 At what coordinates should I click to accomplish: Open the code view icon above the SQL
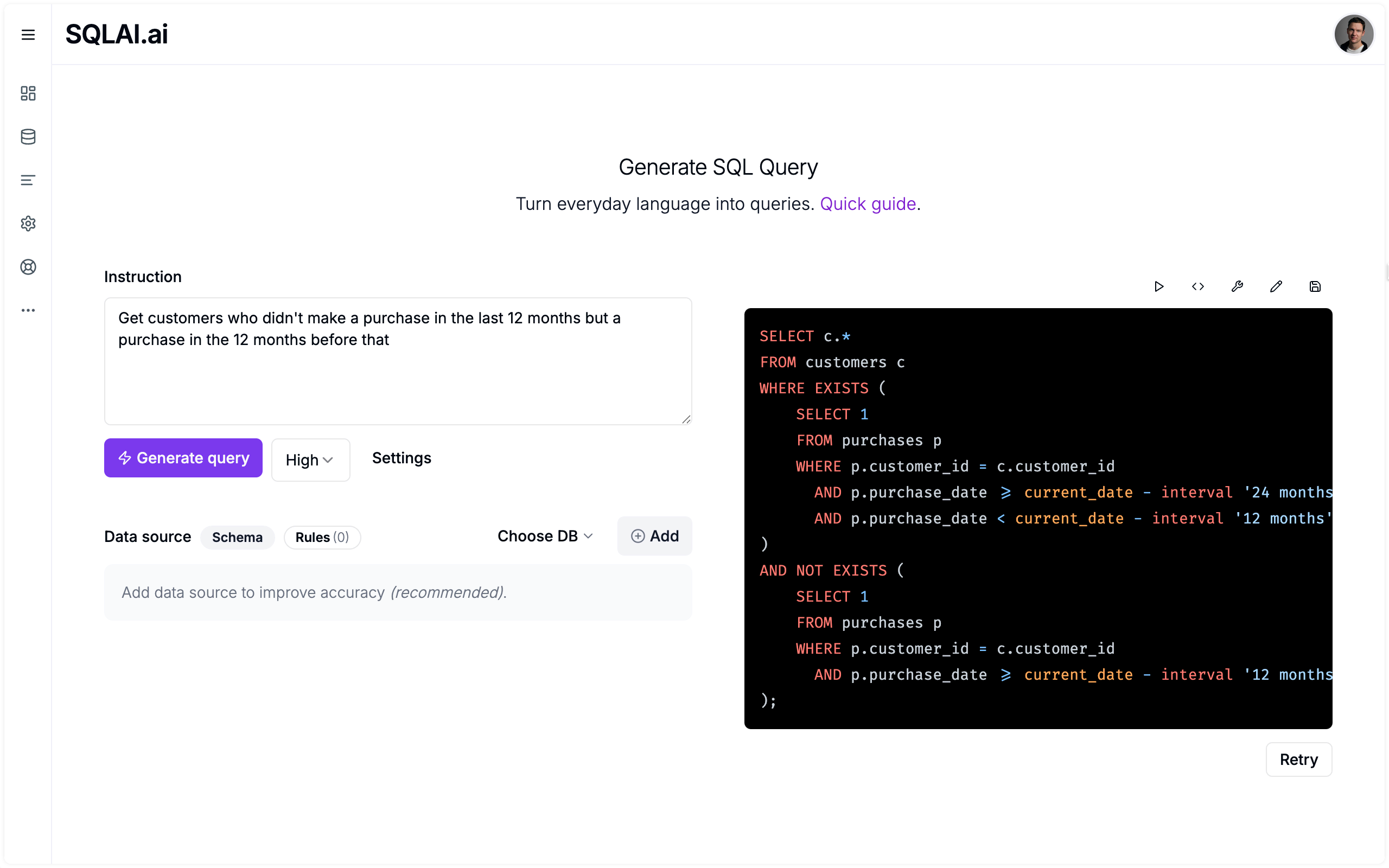pos(1198,286)
